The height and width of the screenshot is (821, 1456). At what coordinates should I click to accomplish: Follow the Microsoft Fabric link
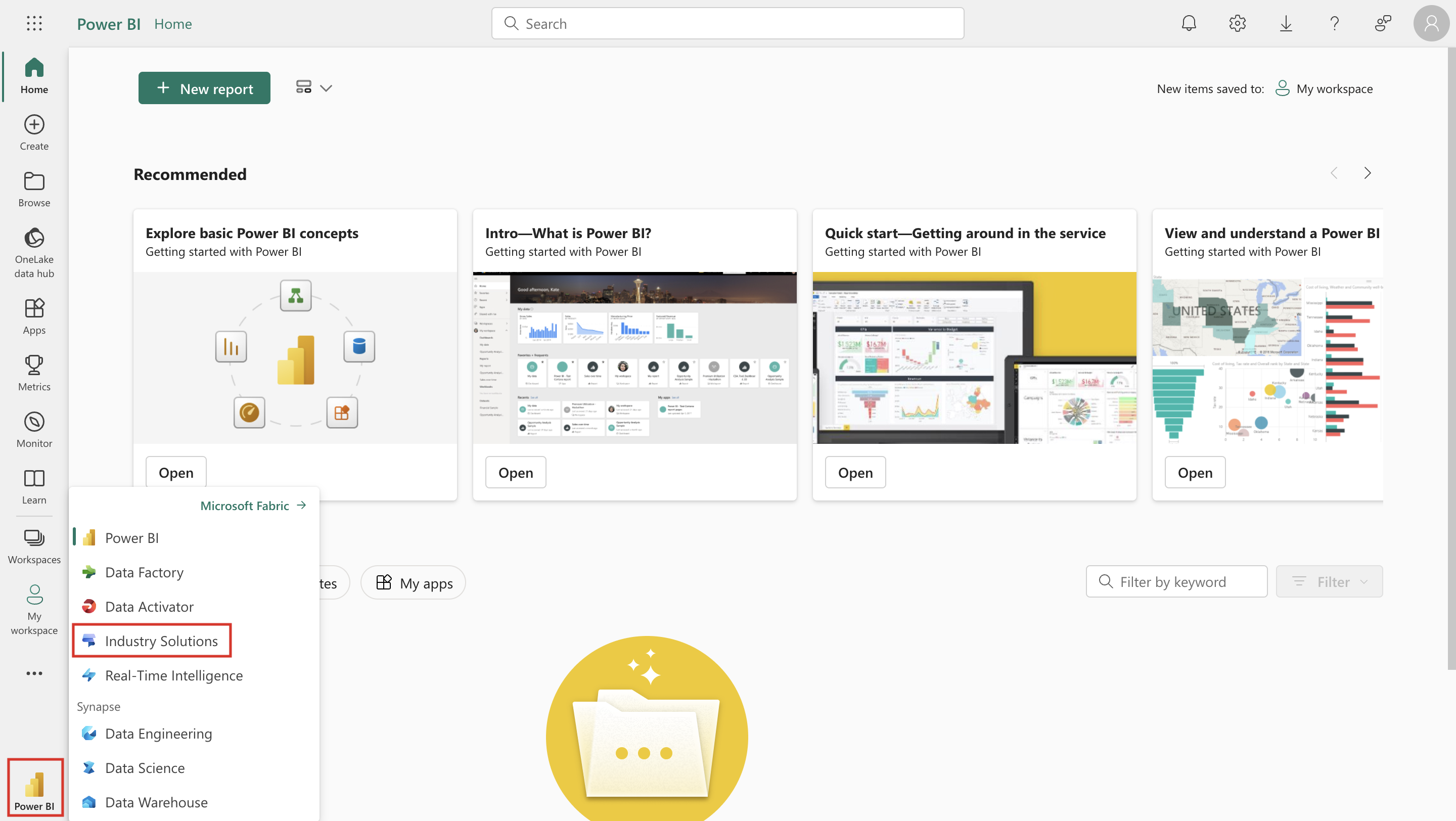(253, 505)
